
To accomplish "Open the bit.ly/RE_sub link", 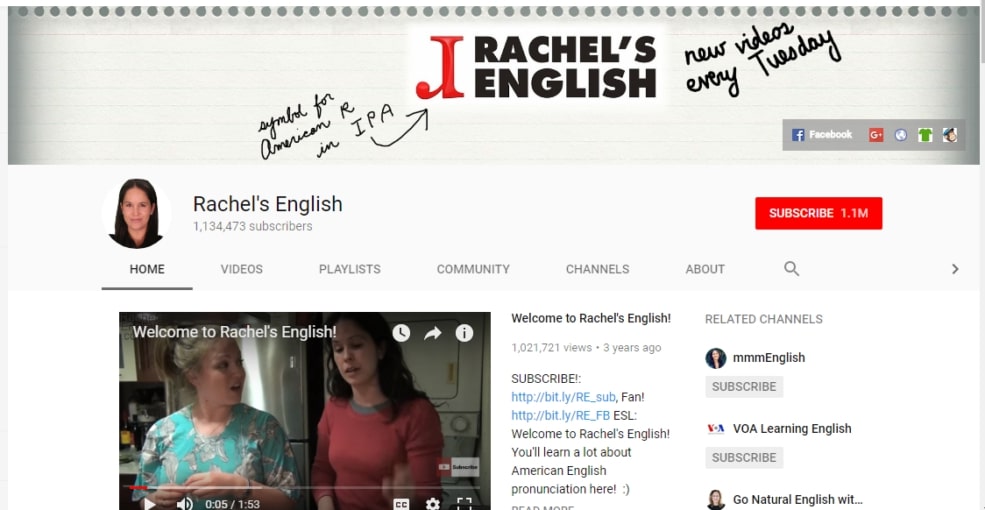I will (563, 397).
